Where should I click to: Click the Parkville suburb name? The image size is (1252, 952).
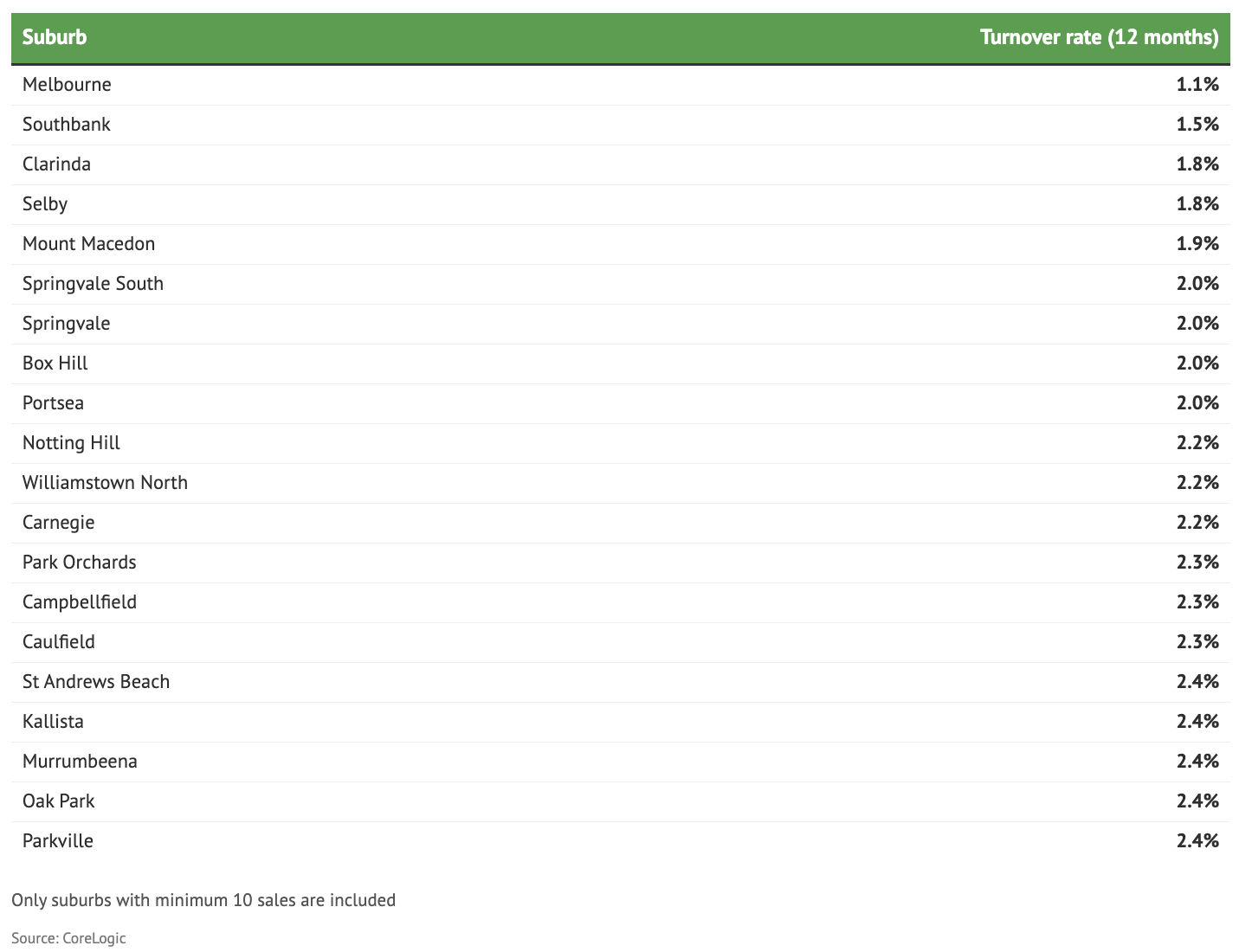click(58, 841)
